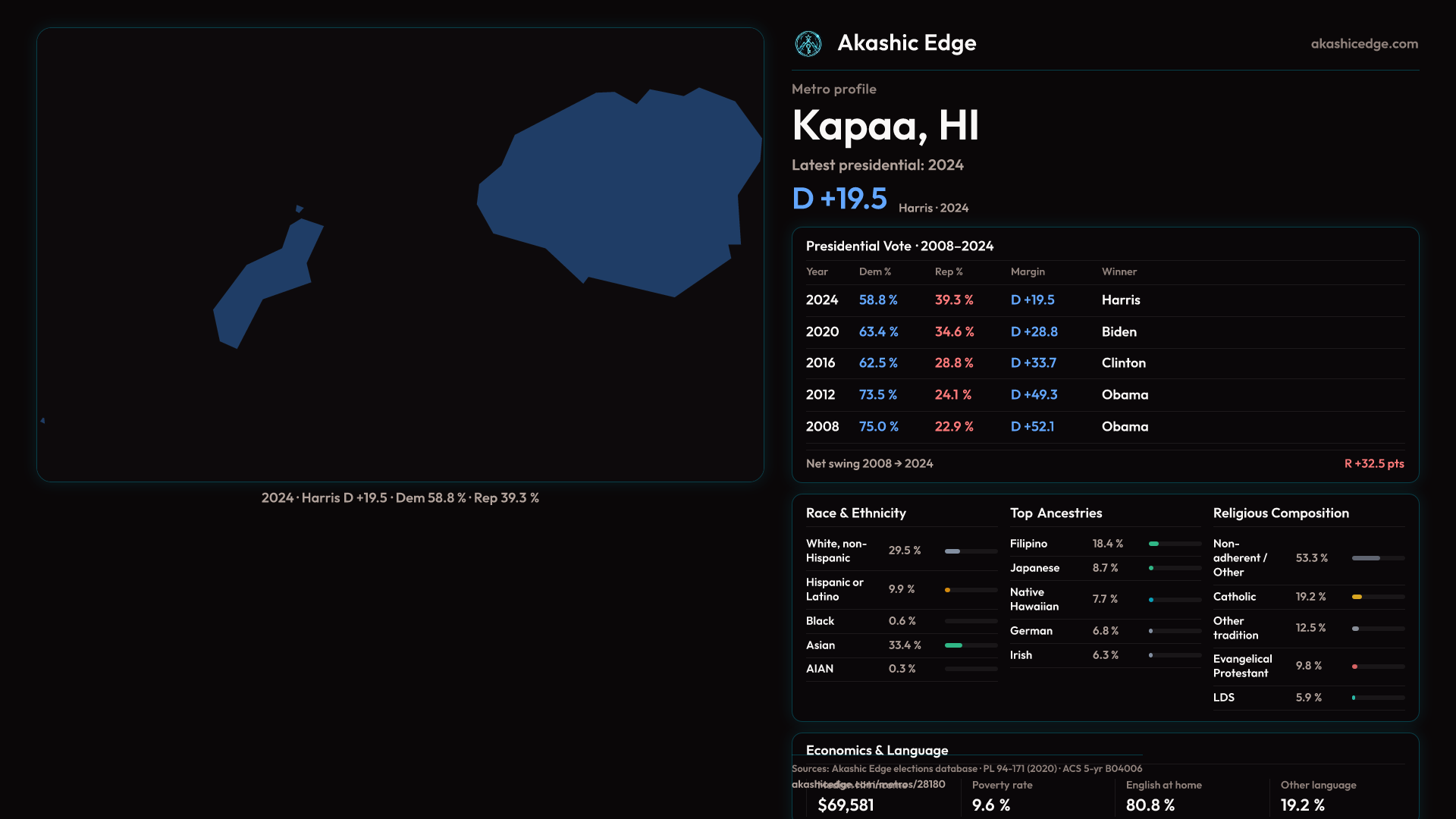
Task: Select the 2012 Obama row
Action: coord(1104,395)
